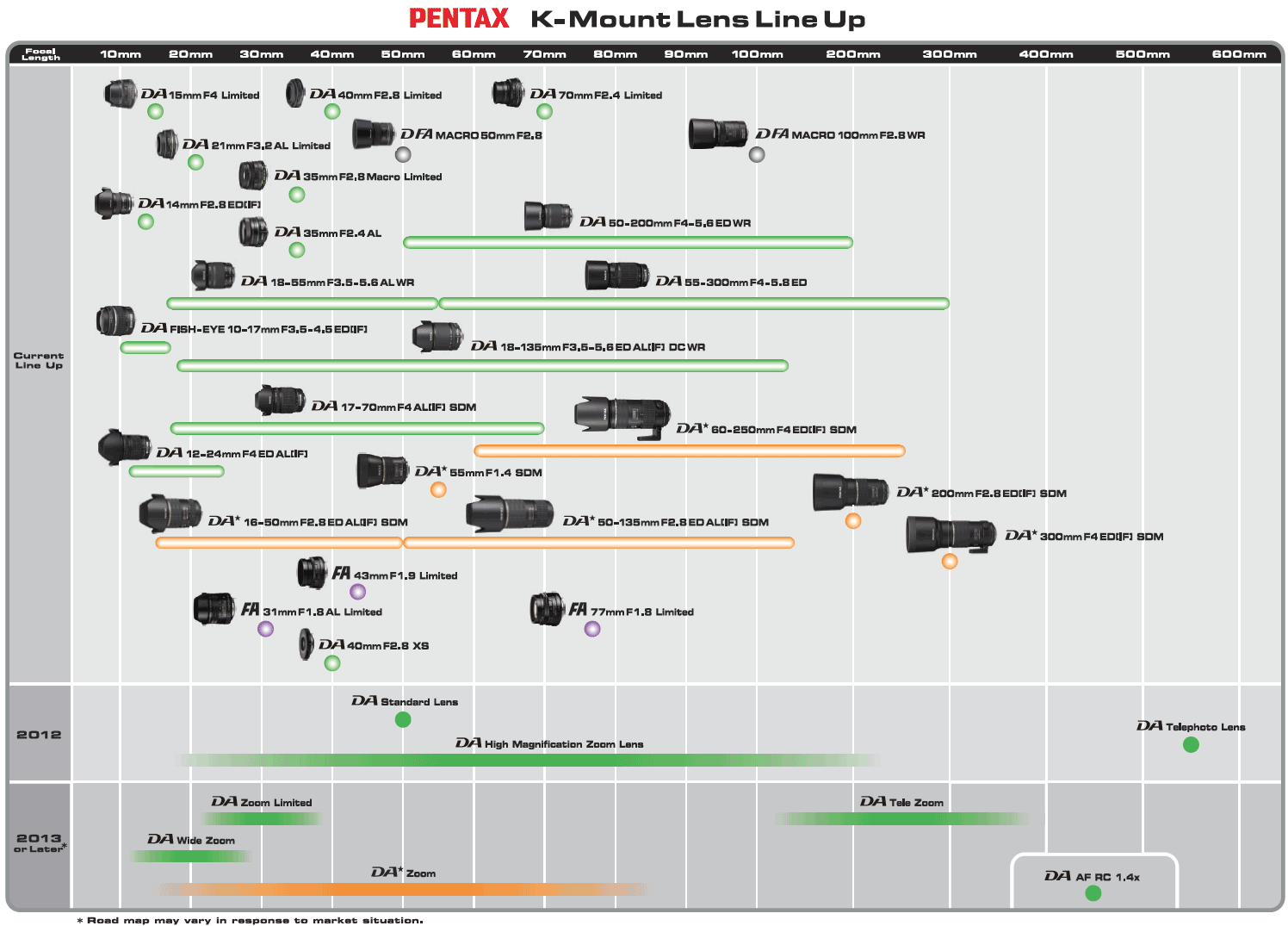
Task: Click the orange range bar of DA* 50-135mm
Action: (x=598, y=543)
